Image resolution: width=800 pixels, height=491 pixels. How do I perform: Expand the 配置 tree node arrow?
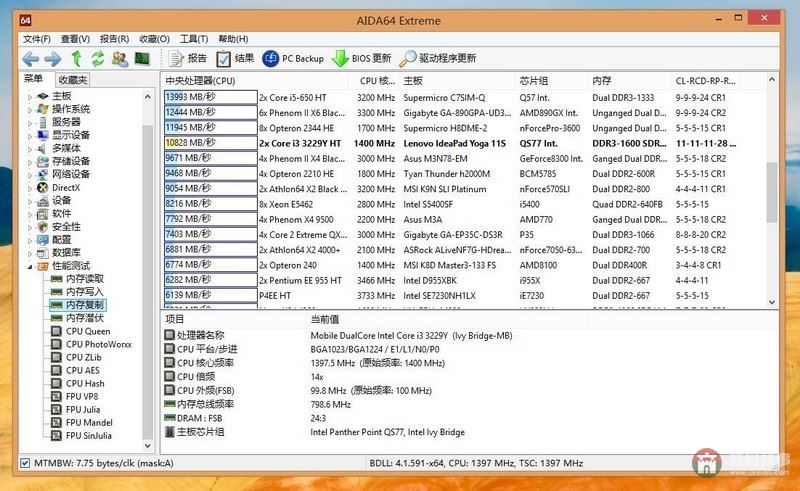click(30, 240)
